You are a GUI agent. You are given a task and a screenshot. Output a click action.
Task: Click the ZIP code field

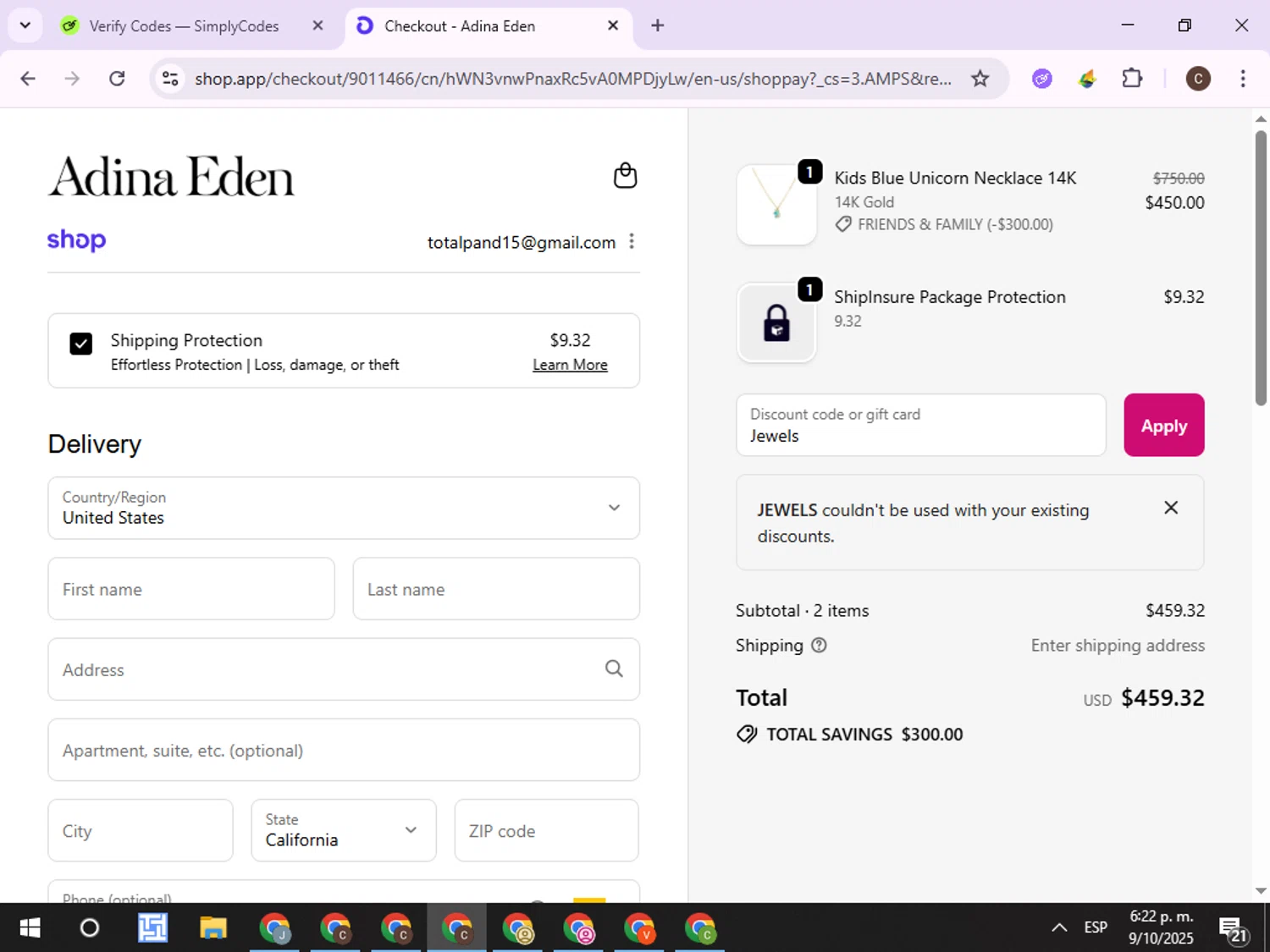click(546, 830)
